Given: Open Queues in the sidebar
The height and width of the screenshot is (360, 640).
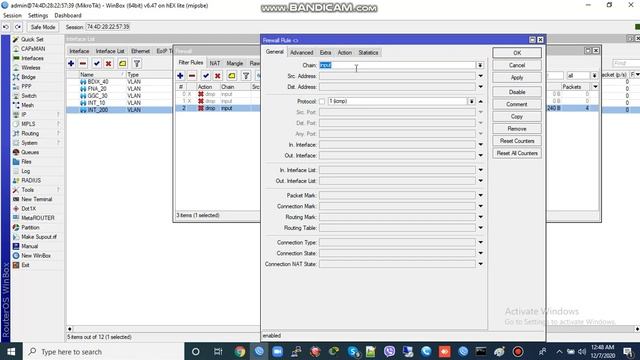Looking at the screenshot, I should click(x=30, y=152).
